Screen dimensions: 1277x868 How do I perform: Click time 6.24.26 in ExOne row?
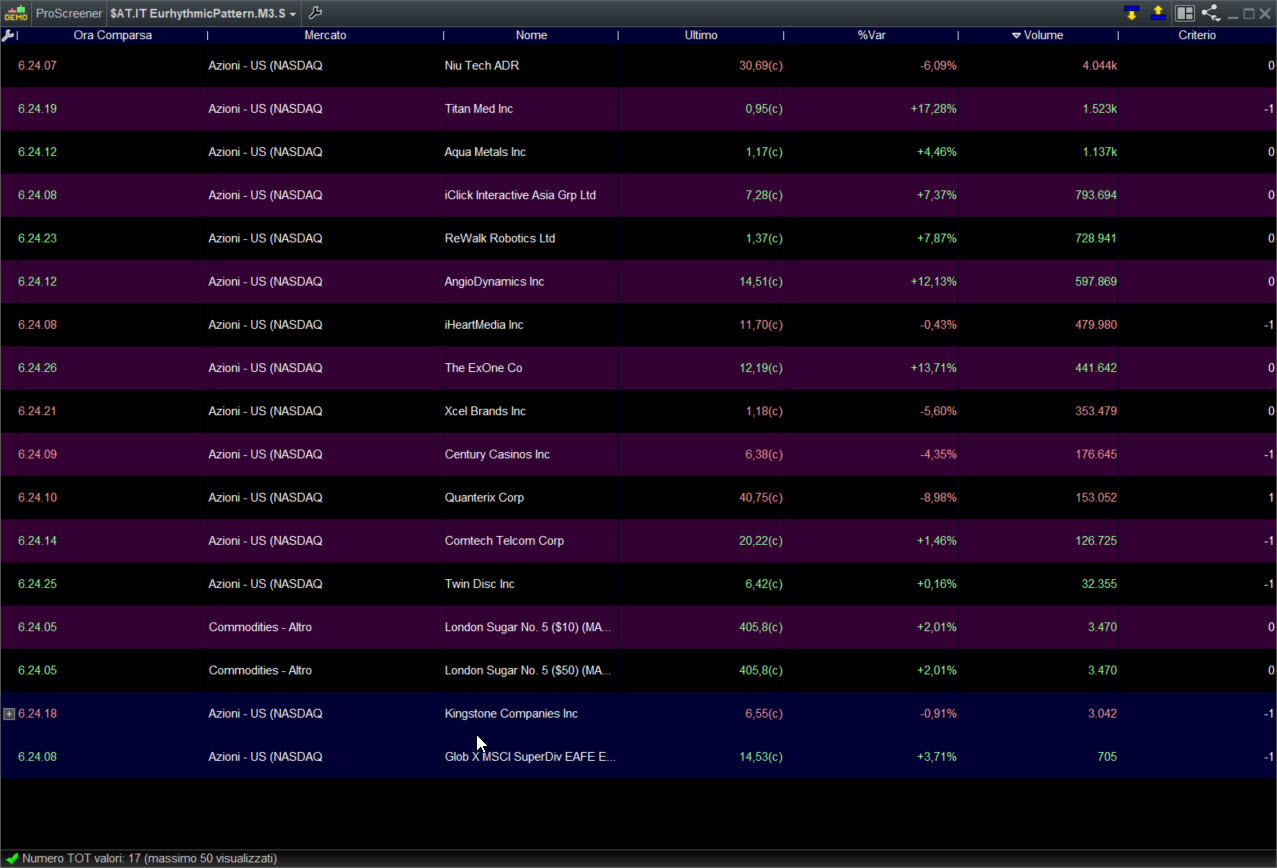coord(37,367)
